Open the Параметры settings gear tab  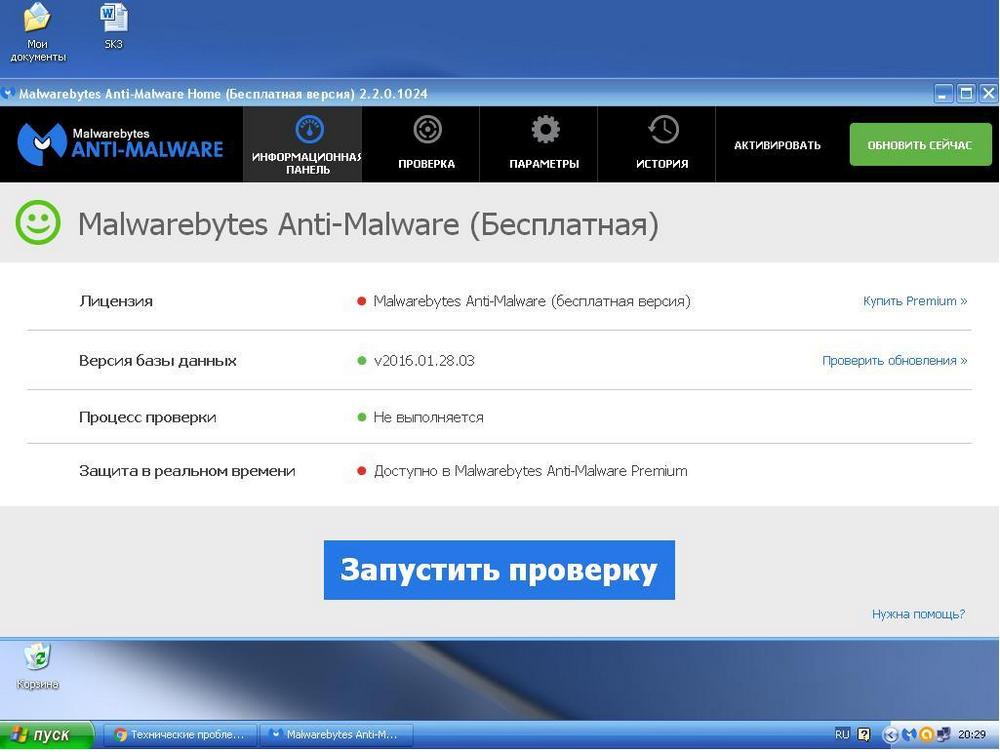tap(544, 144)
